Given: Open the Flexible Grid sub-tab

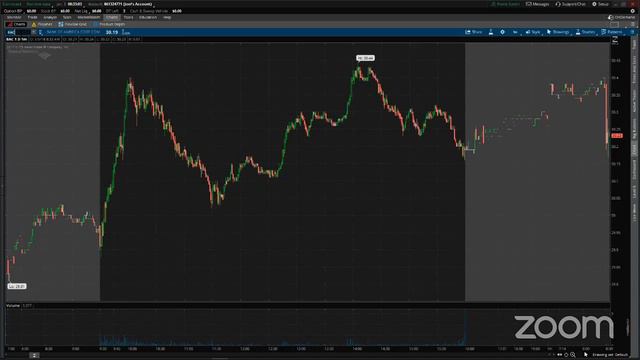Looking at the screenshot, I should point(73,24).
